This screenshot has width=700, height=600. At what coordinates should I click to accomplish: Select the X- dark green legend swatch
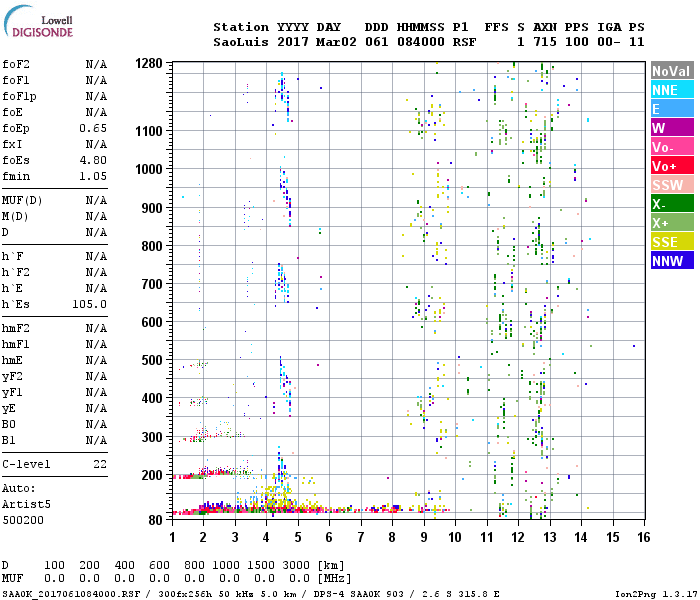[672, 204]
